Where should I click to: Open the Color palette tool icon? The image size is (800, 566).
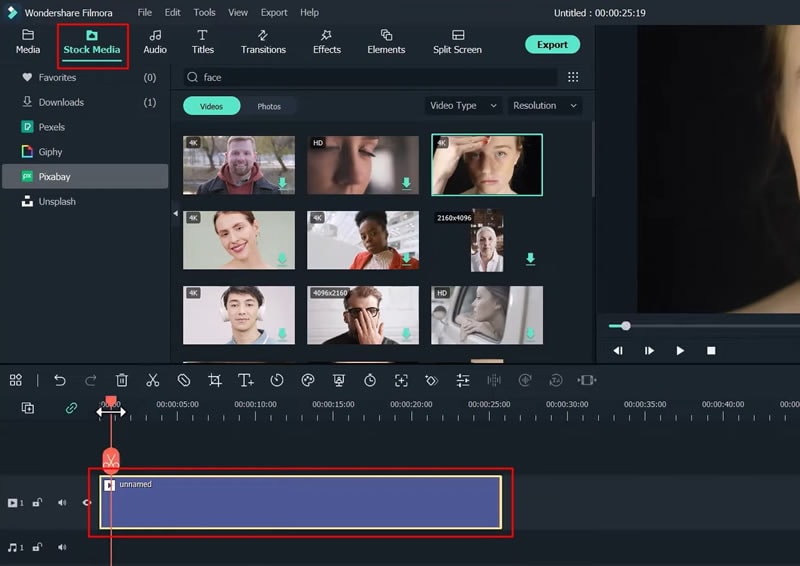coord(308,380)
